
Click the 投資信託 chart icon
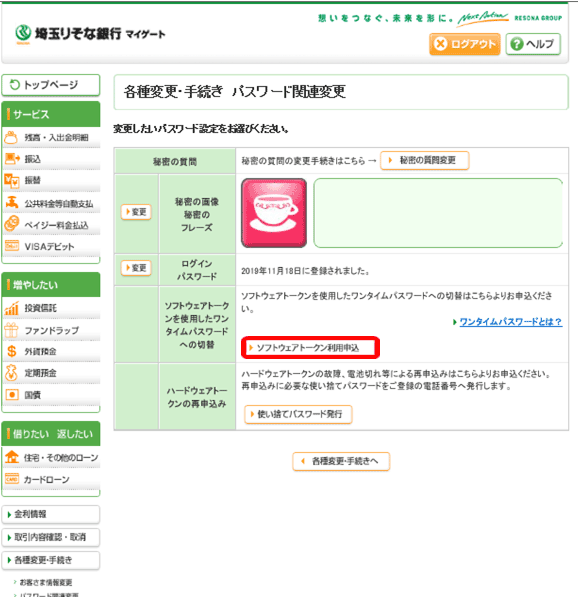point(11,308)
